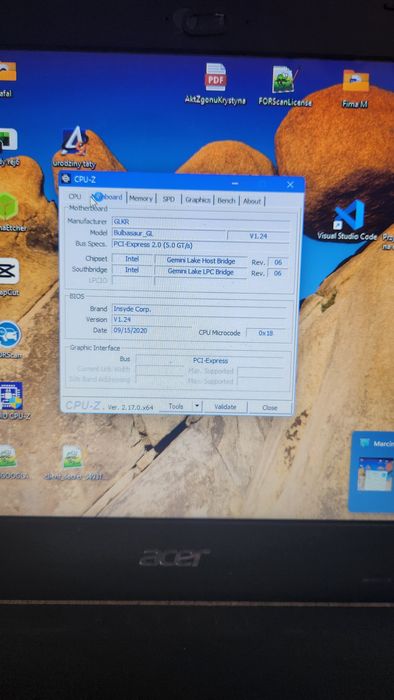Click the Tools button
Screen dimensions: 394x700
(x=176, y=406)
